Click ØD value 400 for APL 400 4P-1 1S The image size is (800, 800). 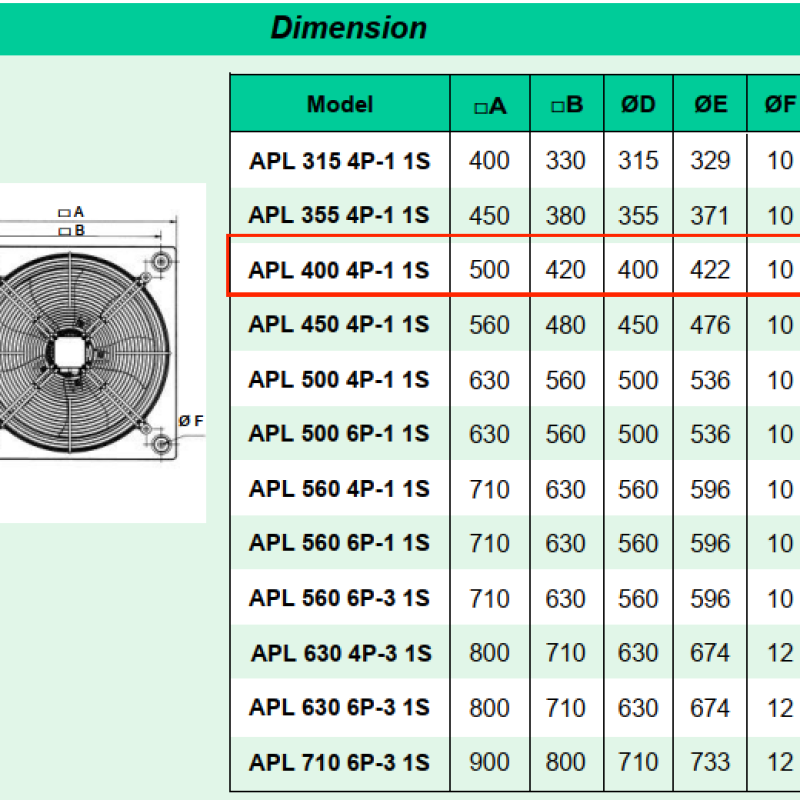pos(638,270)
